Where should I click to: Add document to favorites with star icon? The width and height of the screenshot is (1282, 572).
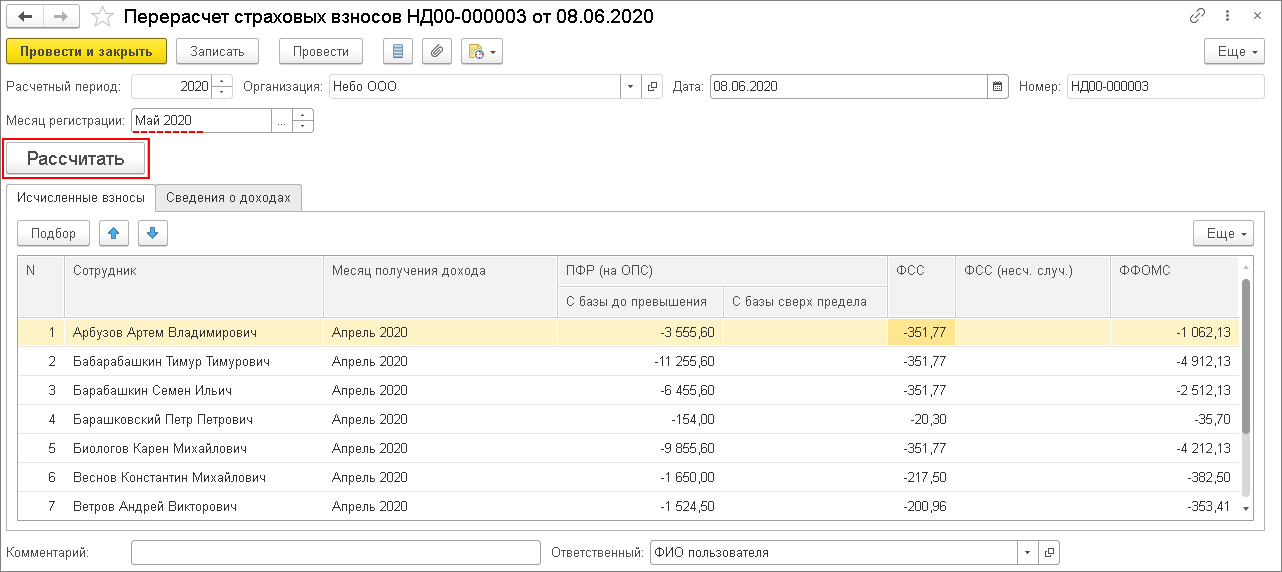(101, 17)
